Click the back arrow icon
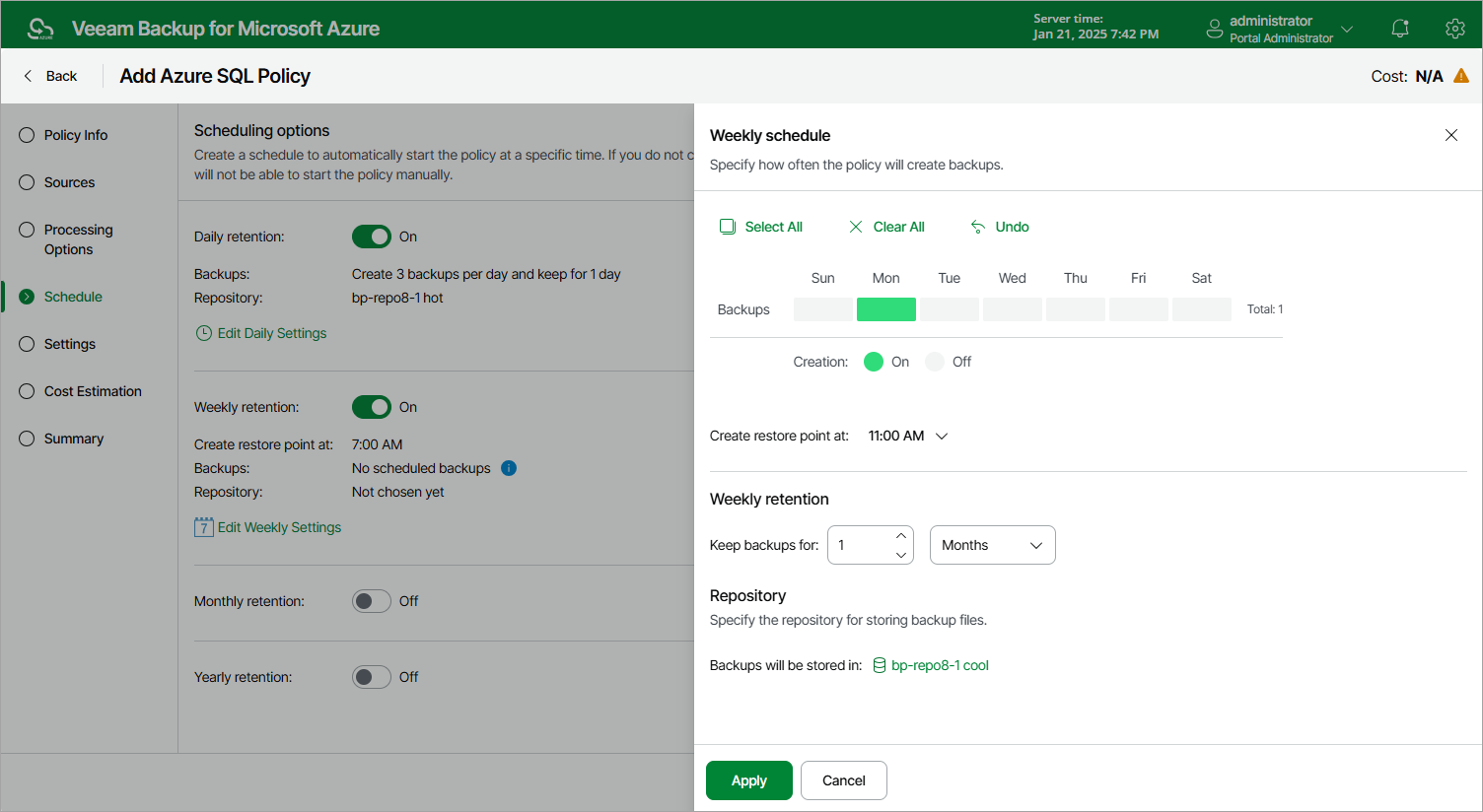The width and height of the screenshot is (1483, 812). tap(28, 76)
